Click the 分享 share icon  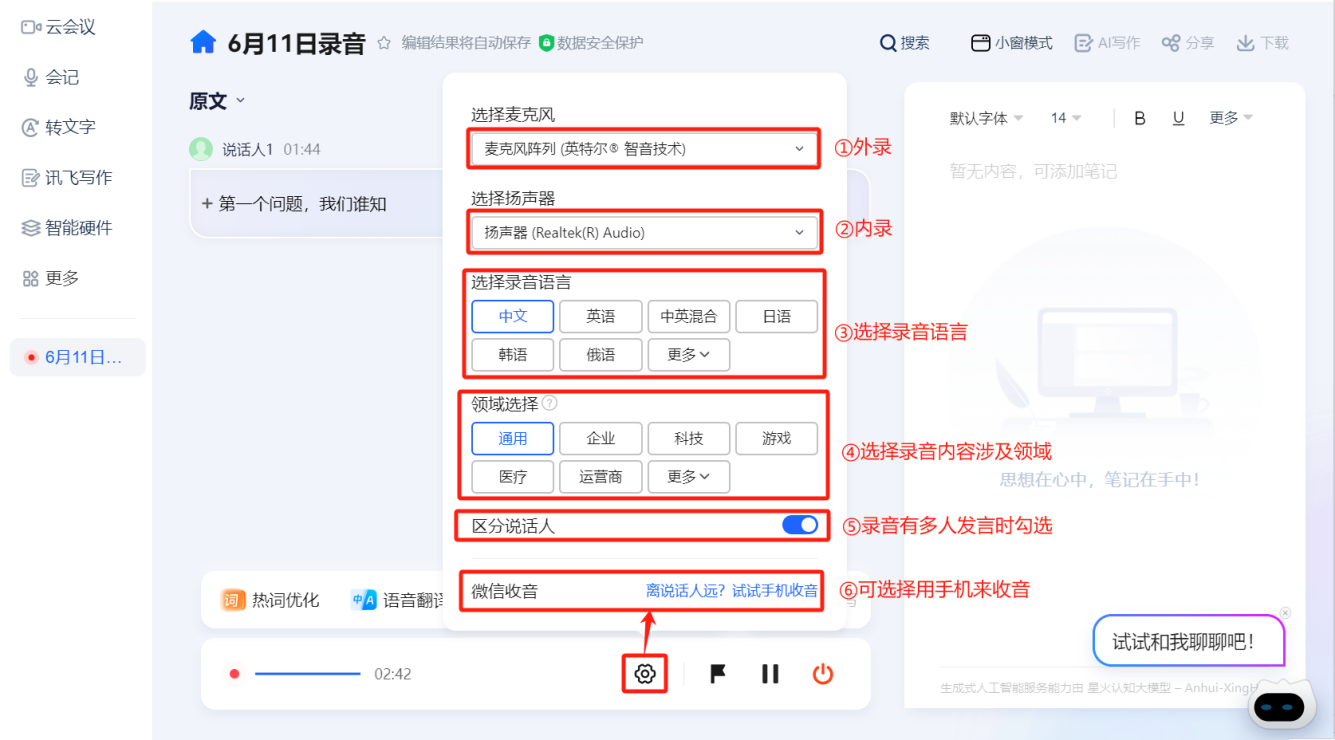click(1171, 43)
